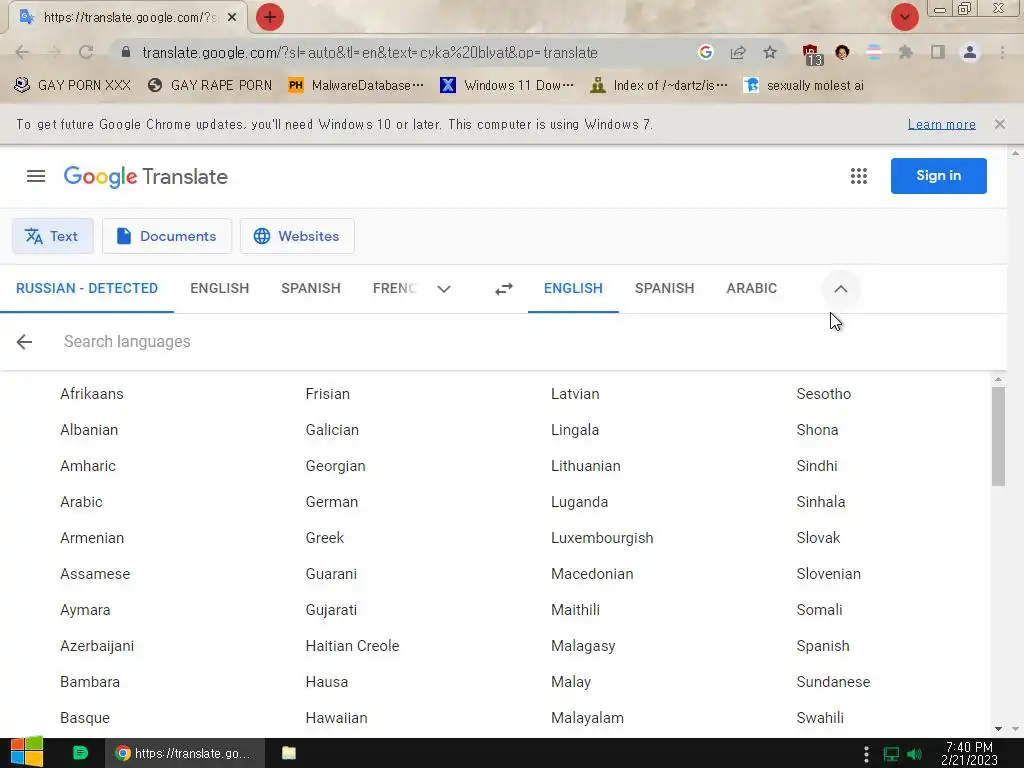The width and height of the screenshot is (1024, 768).
Task: Choose Sundanese from the language list
Action: coord(833,681)
